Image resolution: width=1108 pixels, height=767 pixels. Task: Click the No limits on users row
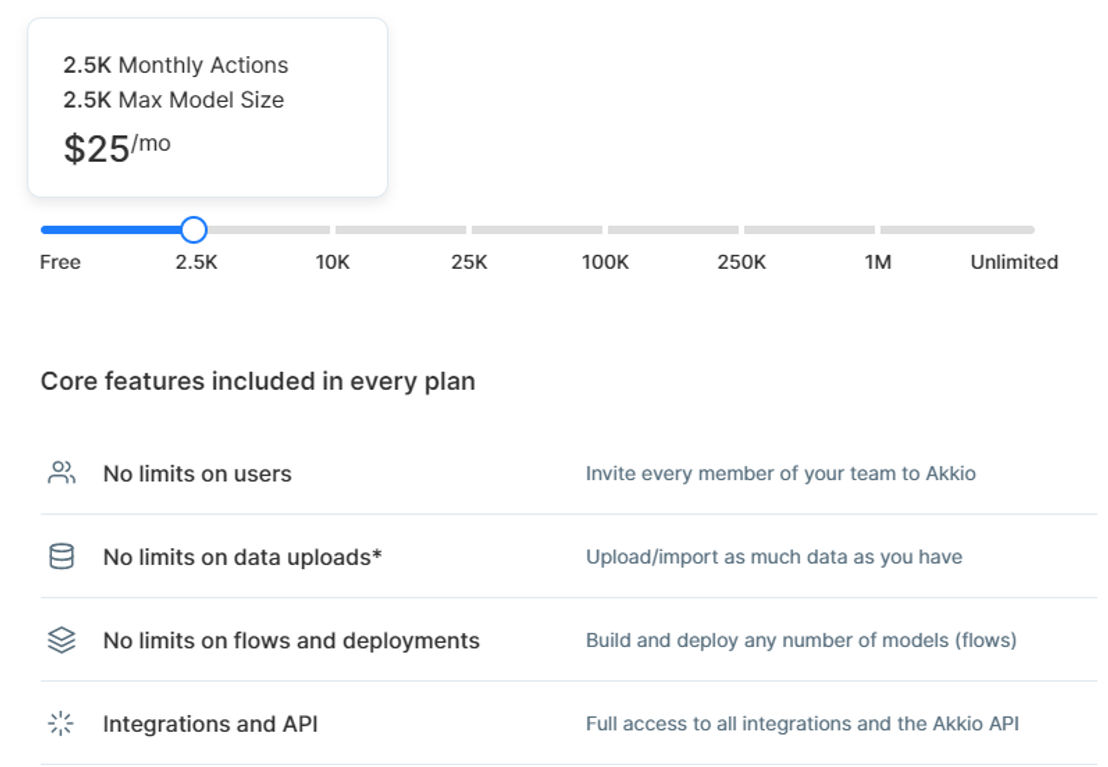pyautogui.click(x=569, y=473)
